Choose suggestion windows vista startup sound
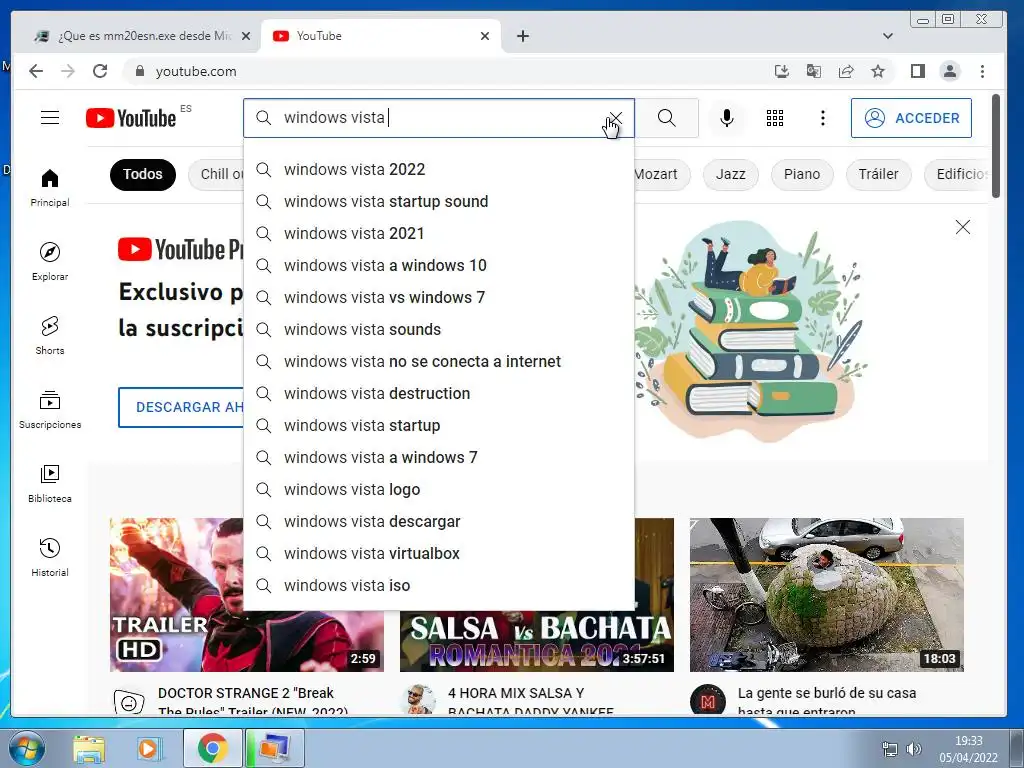 (439, 202)
